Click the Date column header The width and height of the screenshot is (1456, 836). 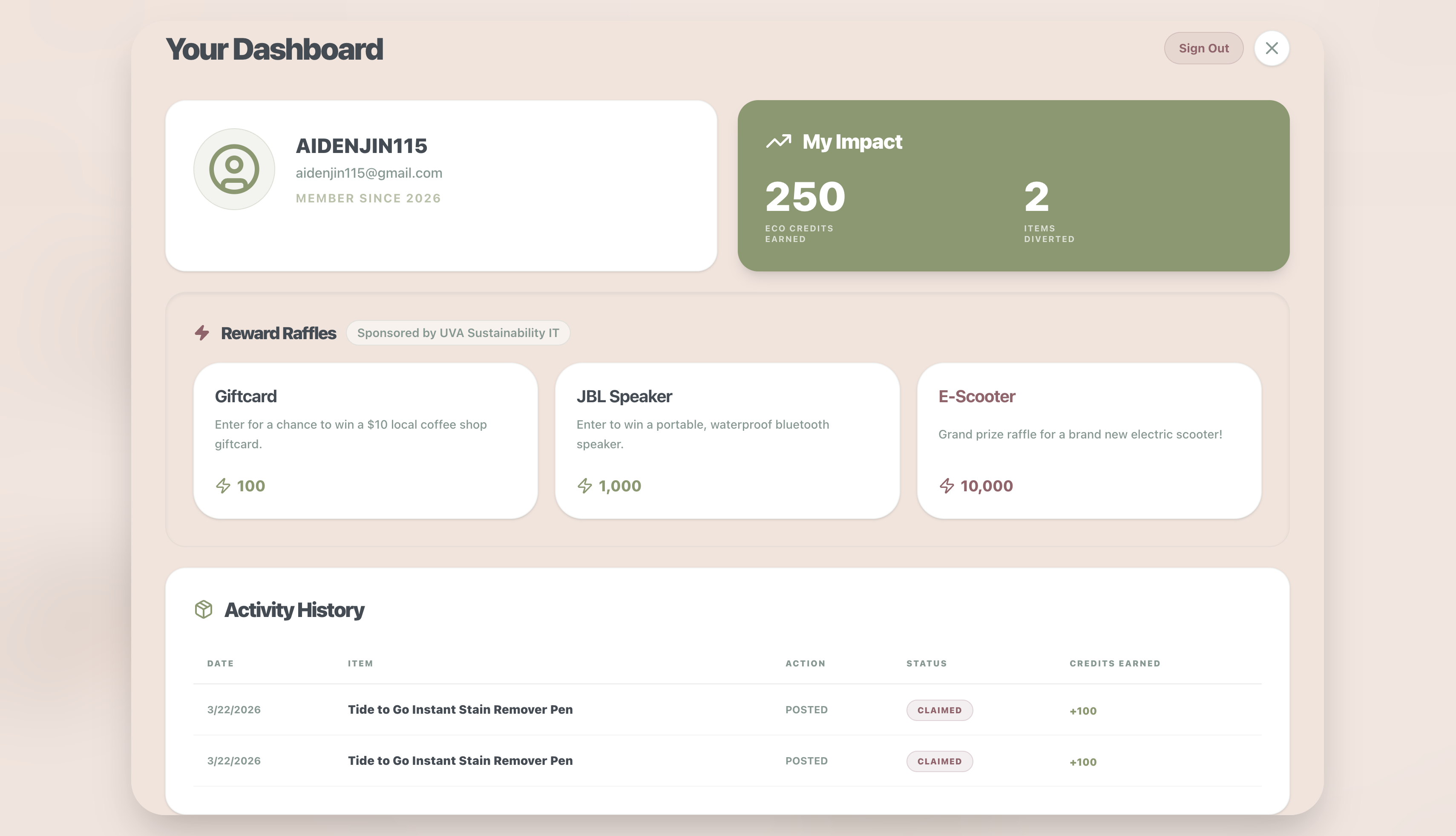[220, 663]
